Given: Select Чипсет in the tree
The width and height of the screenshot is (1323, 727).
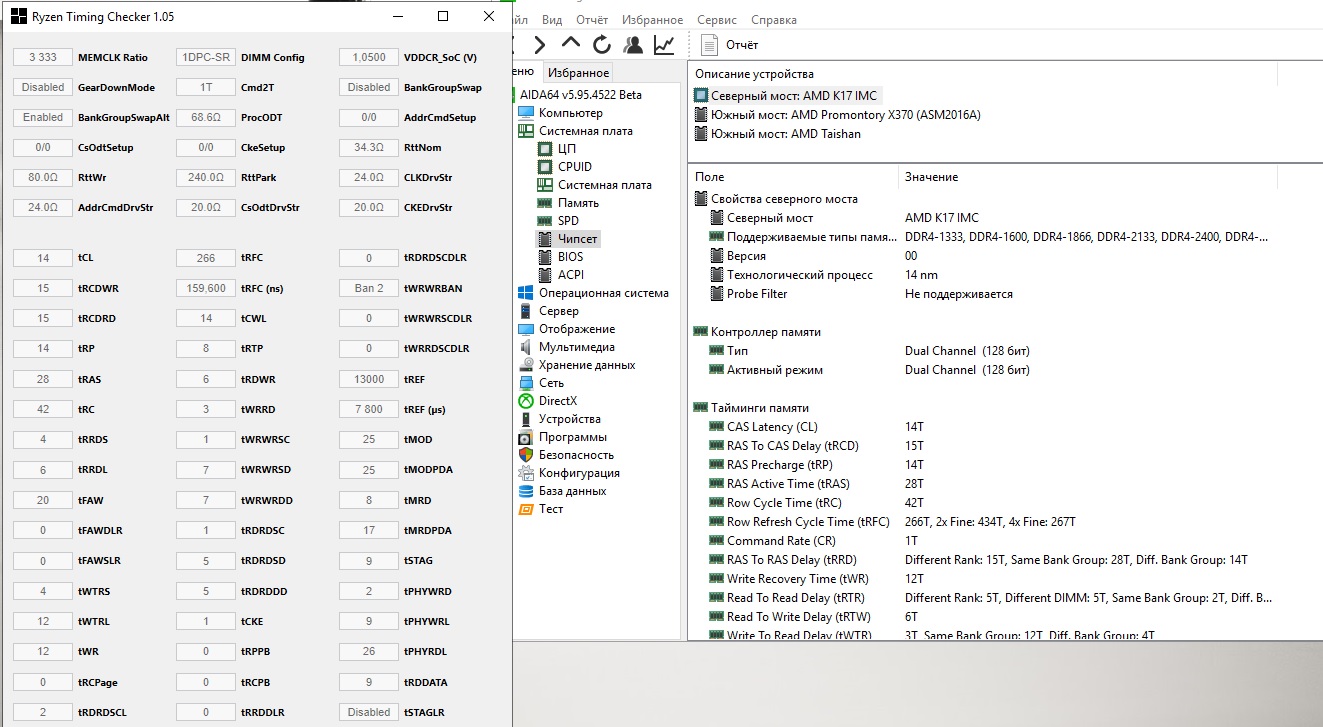Looking at the screenshot, I should [578, 239].
